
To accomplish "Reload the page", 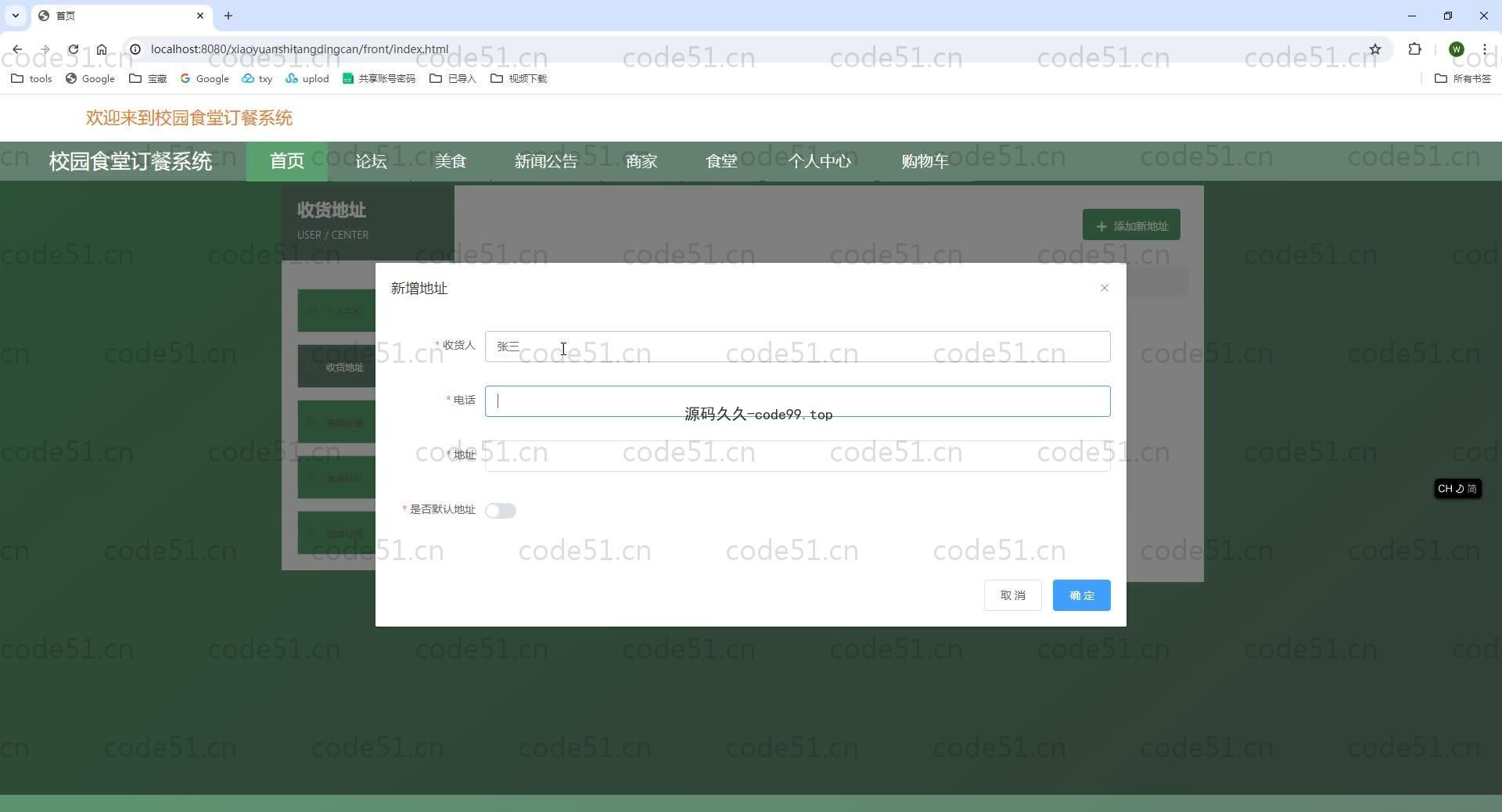I will [73, 49].
